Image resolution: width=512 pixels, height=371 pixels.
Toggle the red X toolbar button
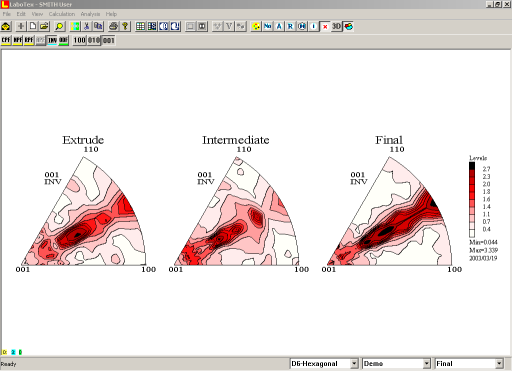pos(325,26)
